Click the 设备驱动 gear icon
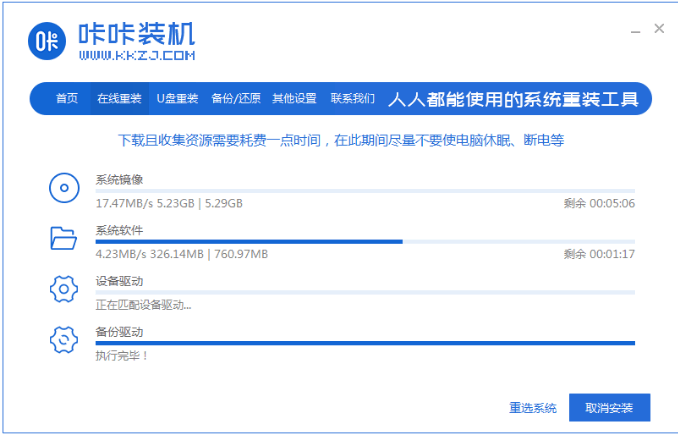 coord(64,289)
